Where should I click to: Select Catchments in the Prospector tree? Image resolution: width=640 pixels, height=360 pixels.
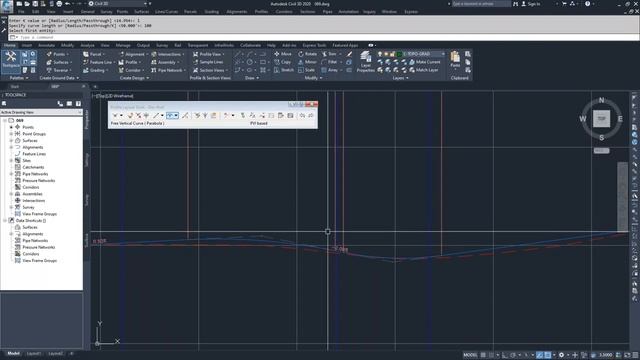(33, 167)
